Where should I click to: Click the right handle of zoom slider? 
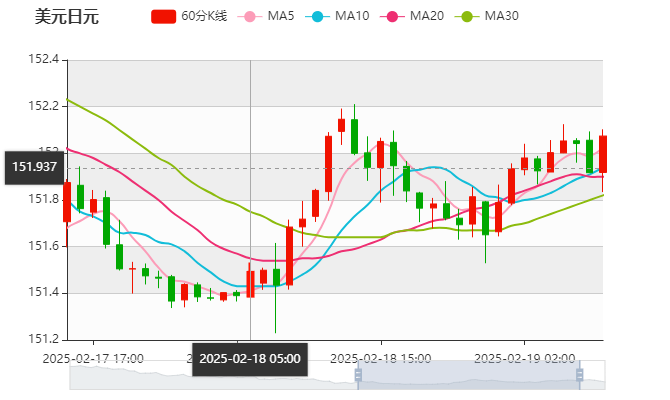point(582,375)
